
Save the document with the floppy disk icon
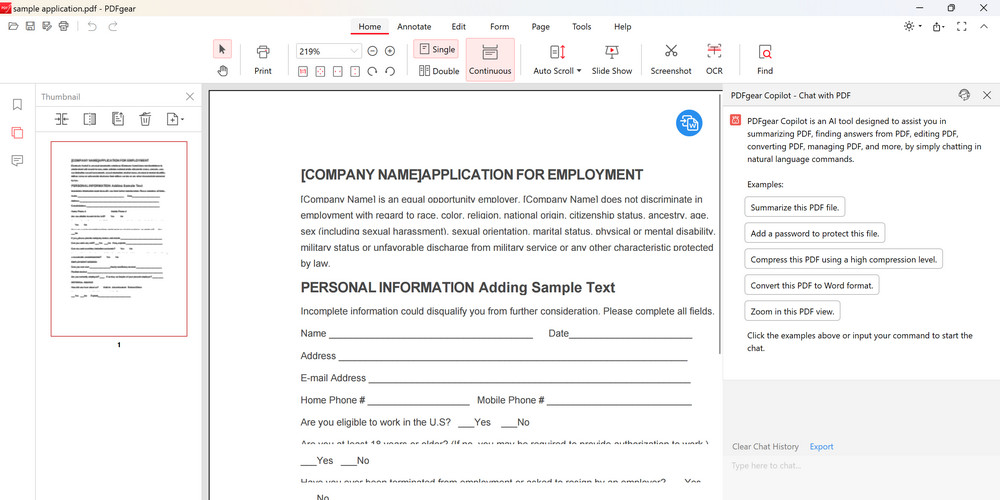pyautogui.click(x=30, y=26)
